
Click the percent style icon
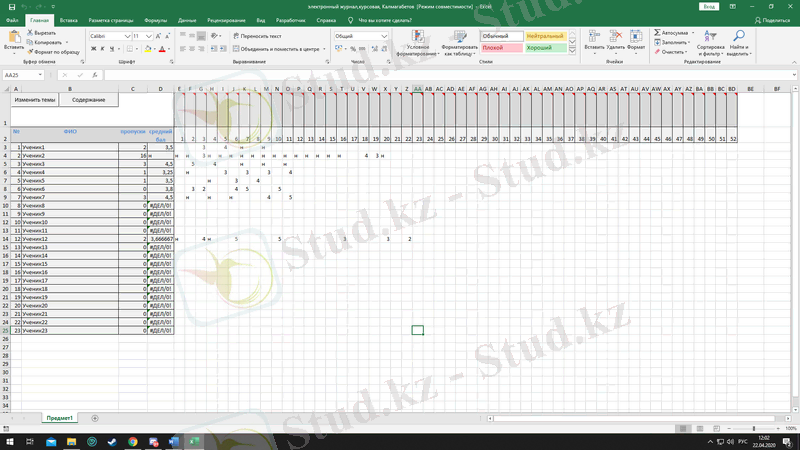tap(353, 49)
